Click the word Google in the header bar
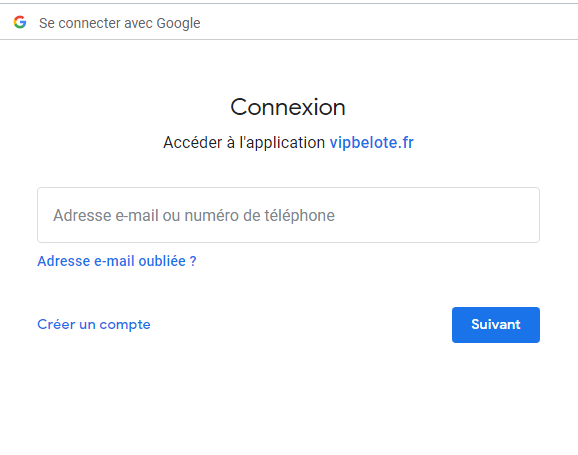Screen dimensions: 578x455 click(178, 24)
